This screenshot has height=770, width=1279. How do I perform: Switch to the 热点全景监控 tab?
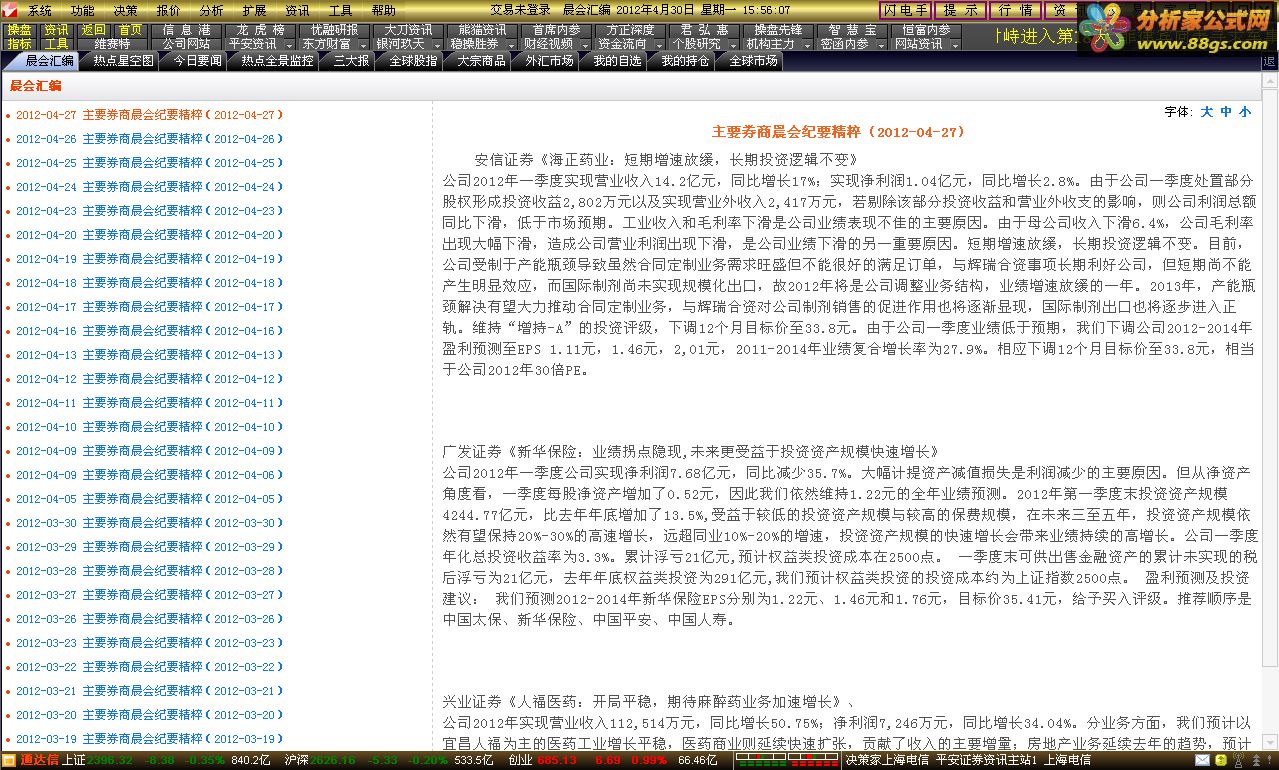click(276, 61)
